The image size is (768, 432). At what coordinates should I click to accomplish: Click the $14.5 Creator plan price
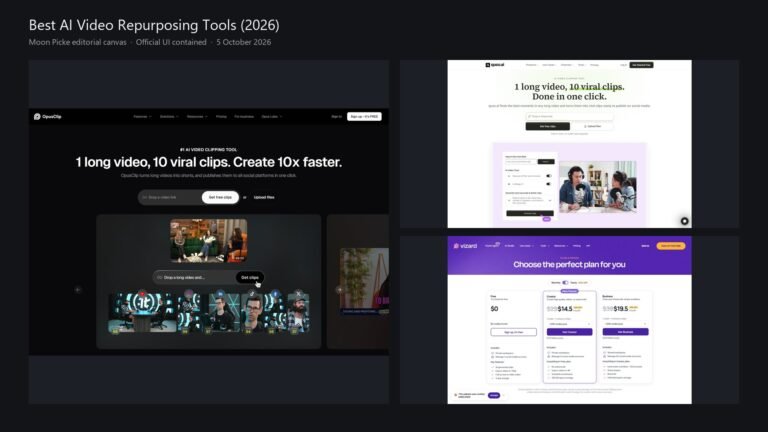(565, 309)
